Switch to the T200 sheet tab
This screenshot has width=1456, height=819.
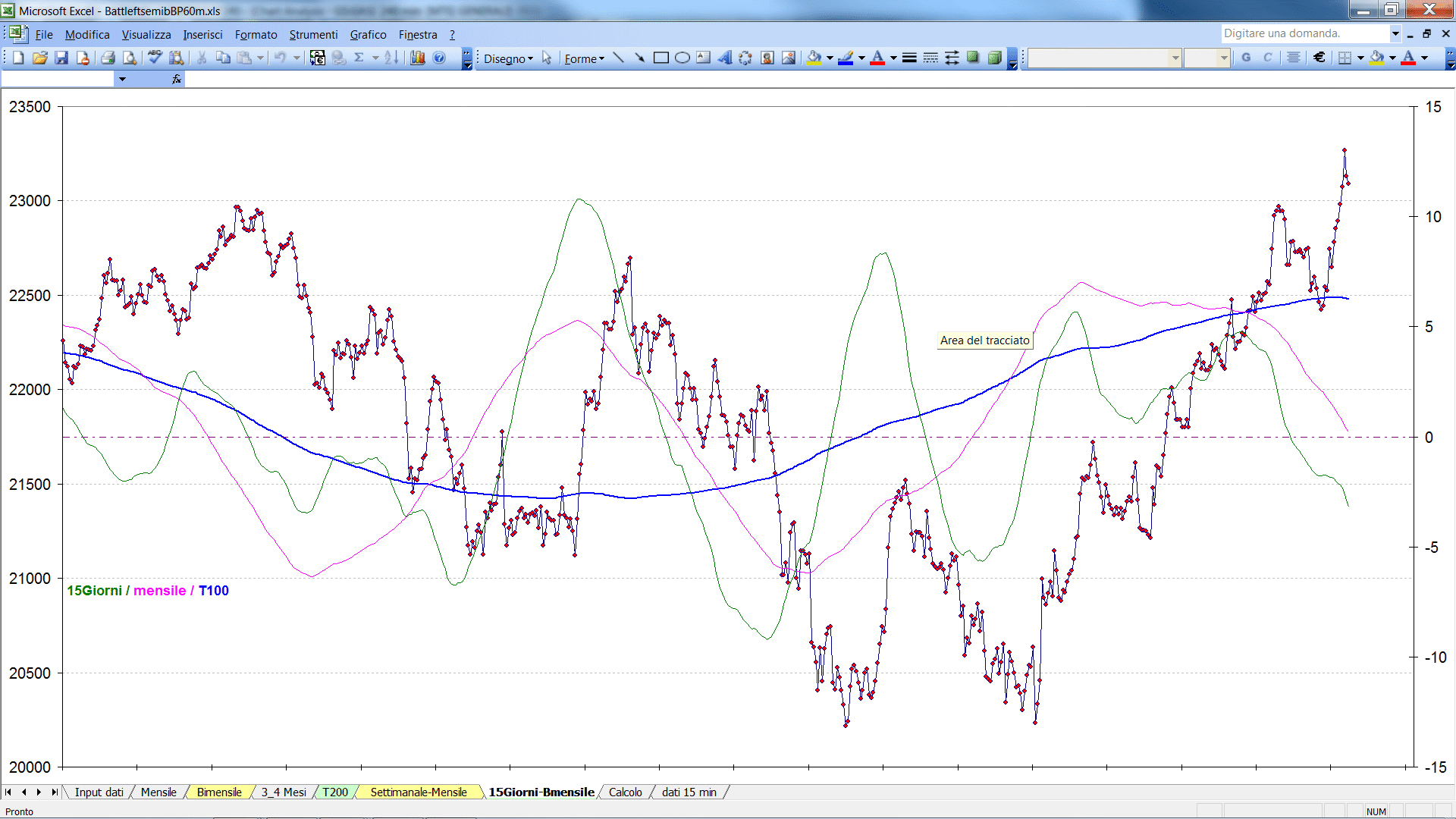335,792
